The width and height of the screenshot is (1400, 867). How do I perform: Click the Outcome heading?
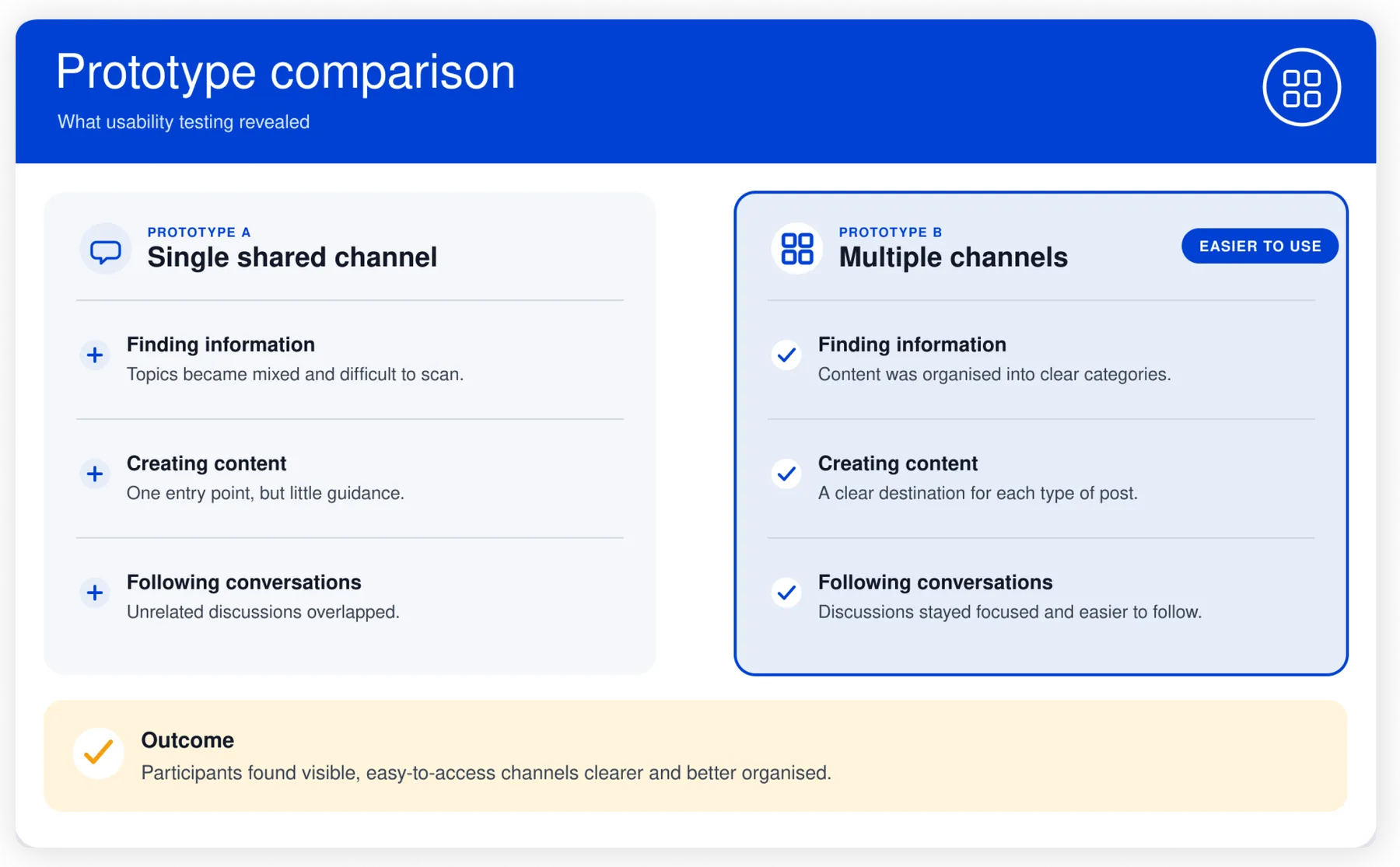(x=187, y=740)
